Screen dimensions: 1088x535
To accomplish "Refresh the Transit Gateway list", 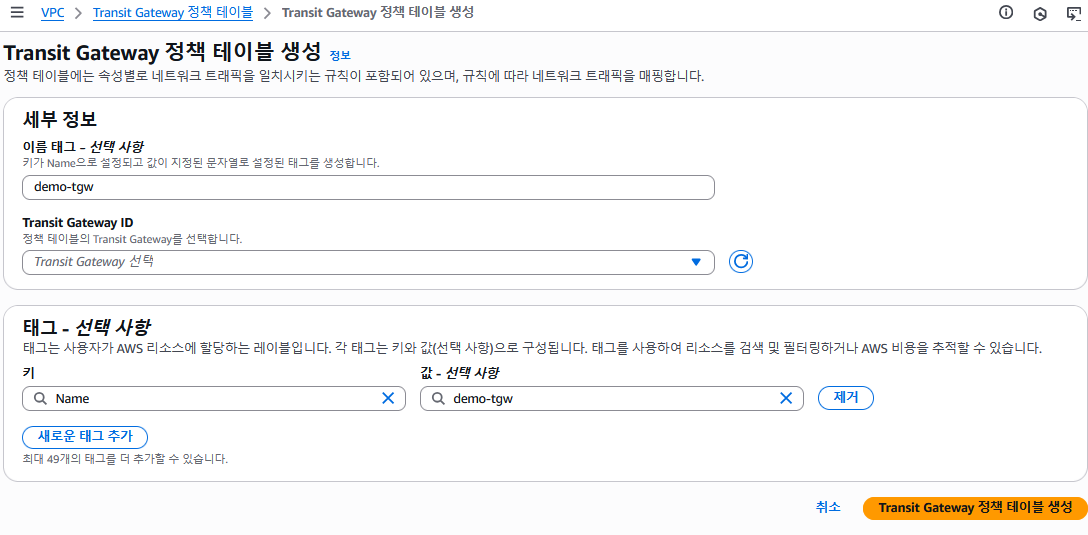I will [x=740, y=262].
